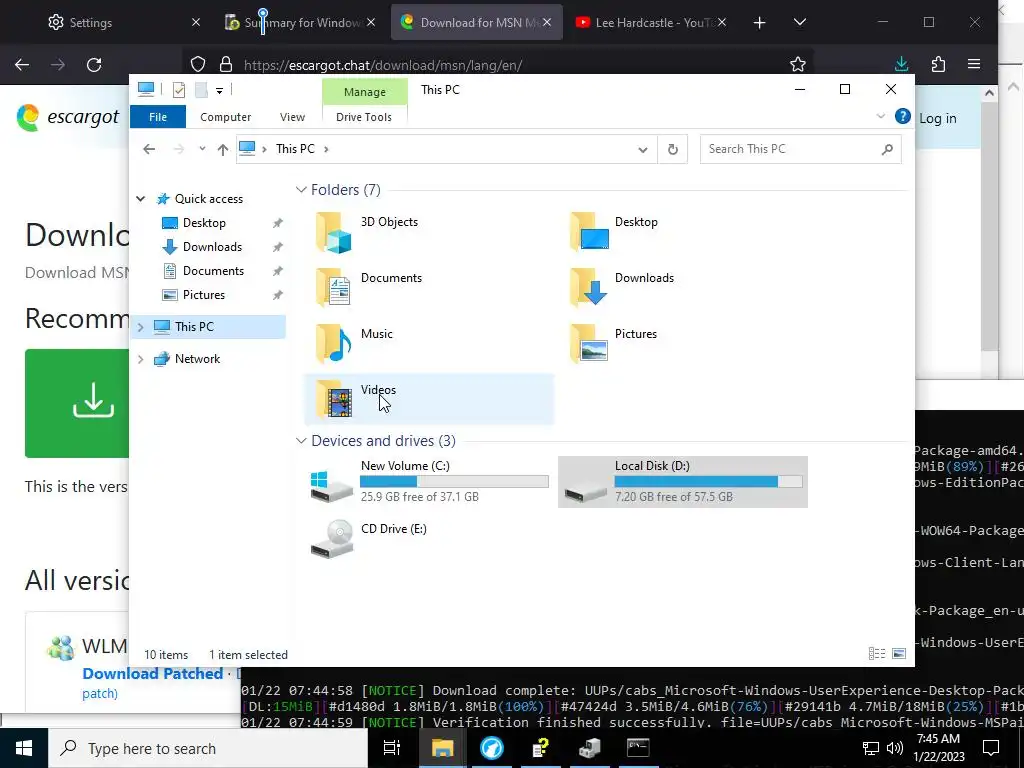Screen dimensions: 1024x768
Task: Expand the ribbon with the chevron
Action: [880, 116]
